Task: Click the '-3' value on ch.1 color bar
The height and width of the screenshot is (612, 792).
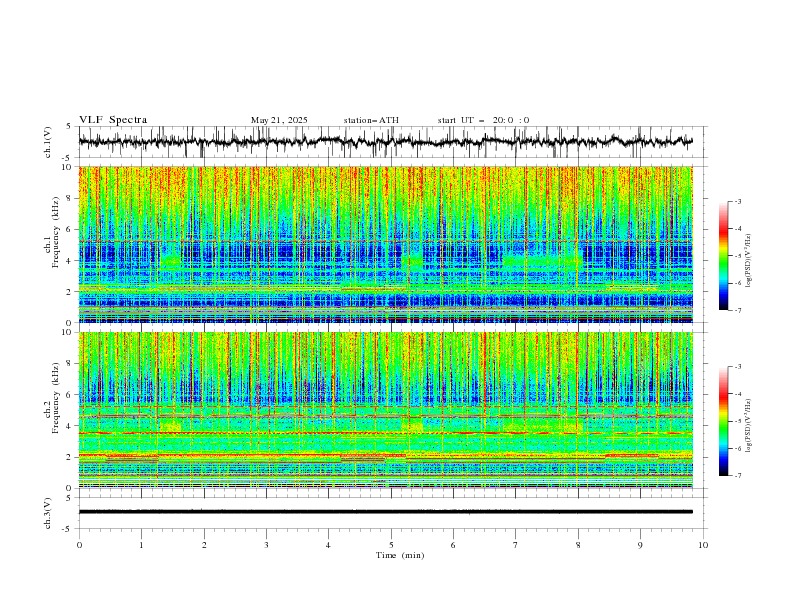Action: pyautogui.click(x=737, y=201)
